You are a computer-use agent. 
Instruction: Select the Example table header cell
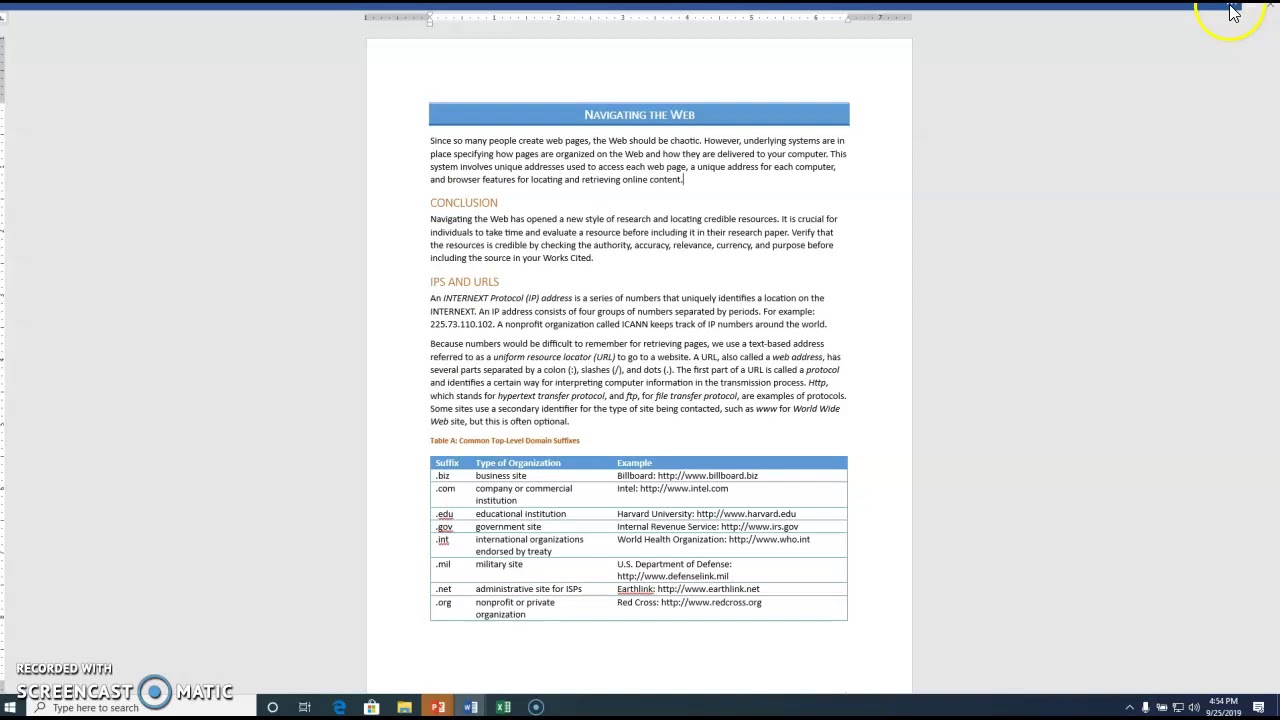tap(730, 463)
